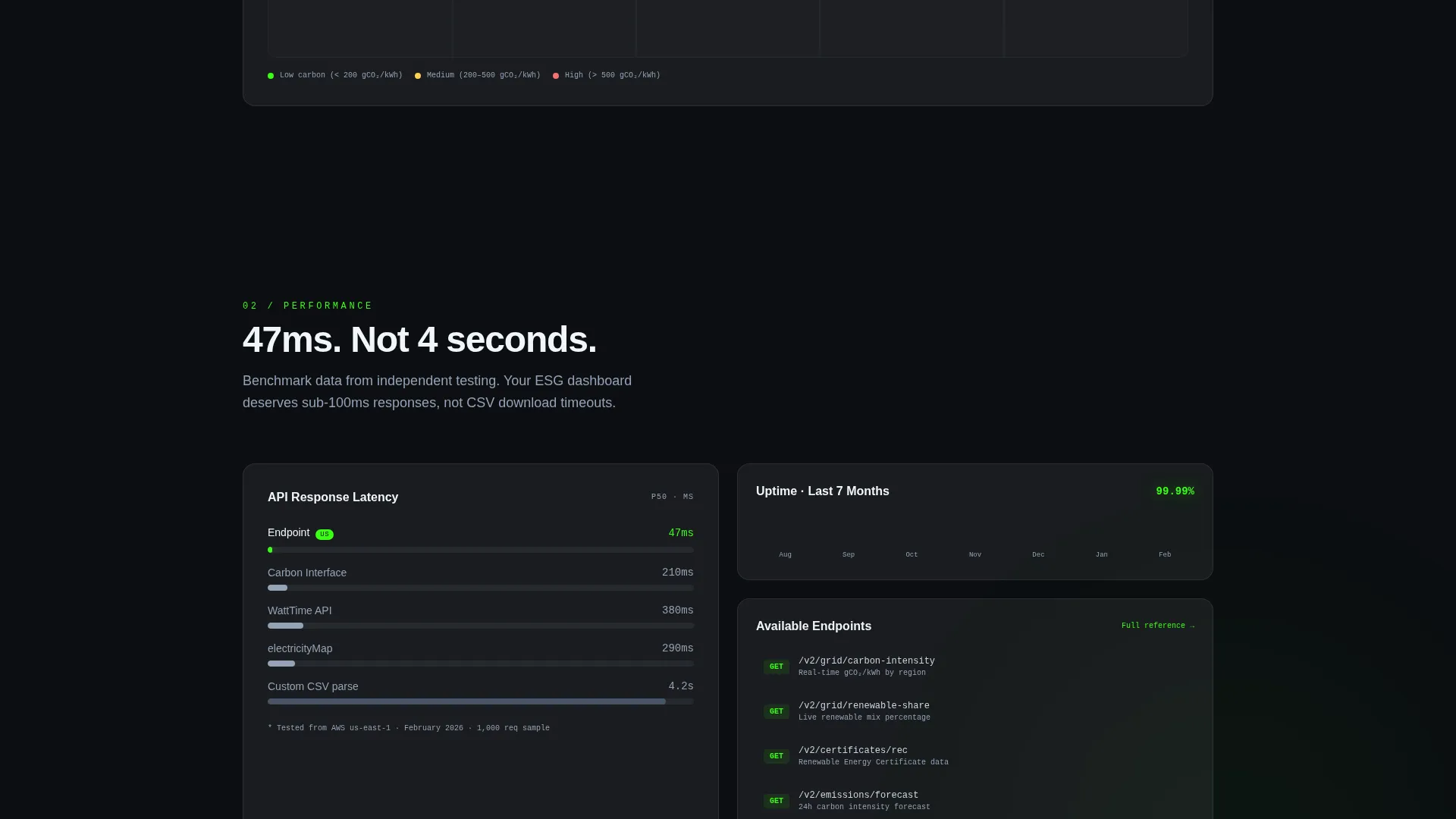Image resolution: width=1456 pixels, height=819 pixels.
Task: Click the Feb month label
Action: 1165,555
